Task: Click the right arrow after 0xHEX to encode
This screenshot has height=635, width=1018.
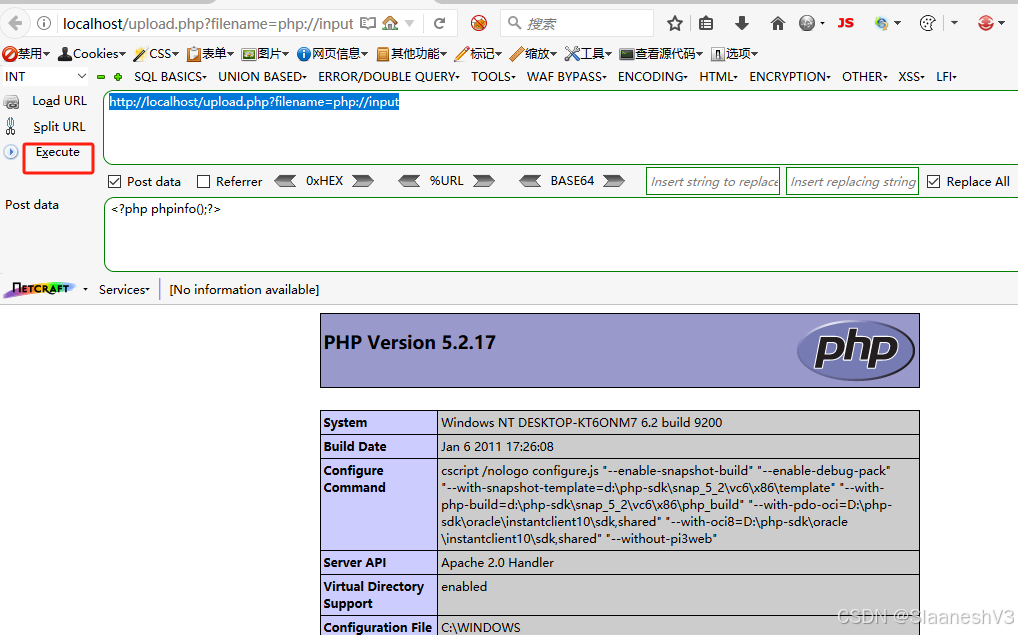Action: click(x=363, y=181)
